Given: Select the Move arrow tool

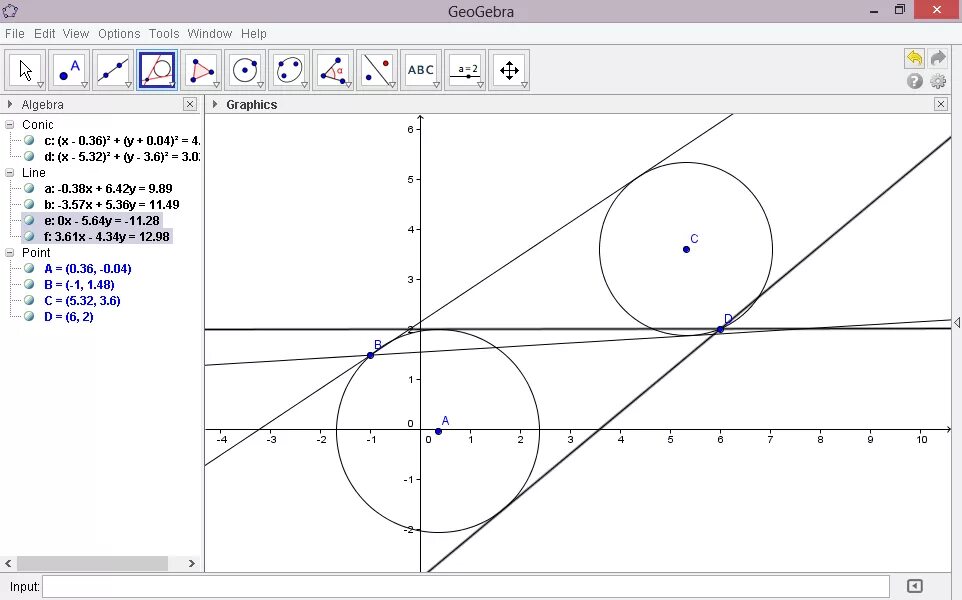Looking at the screenshot, I should (x=25, y=70).
